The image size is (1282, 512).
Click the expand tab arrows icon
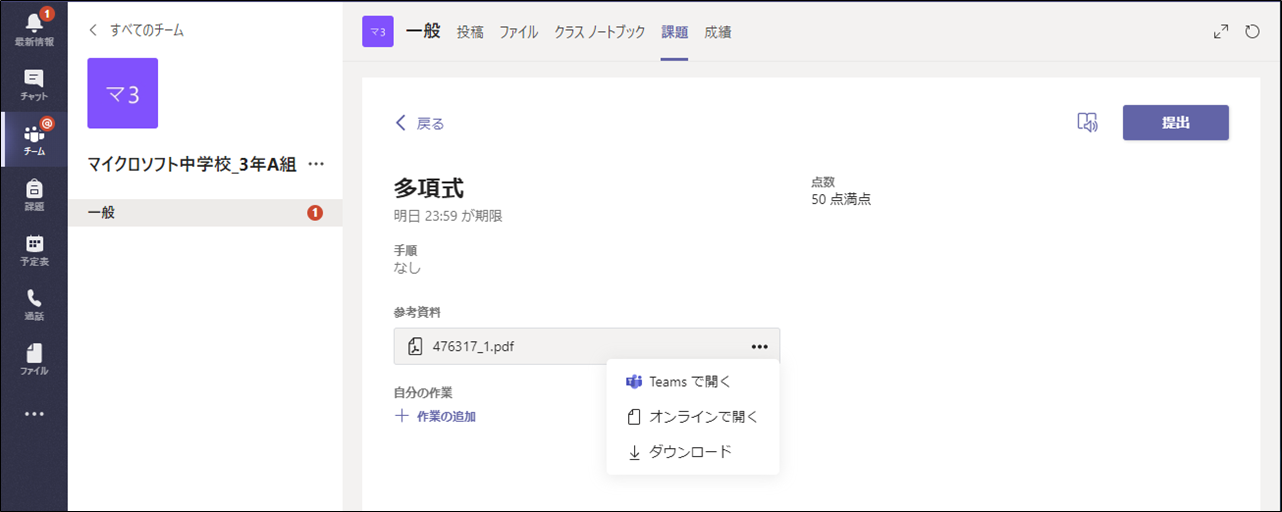pyautogui.click(x=1221, y=32)
